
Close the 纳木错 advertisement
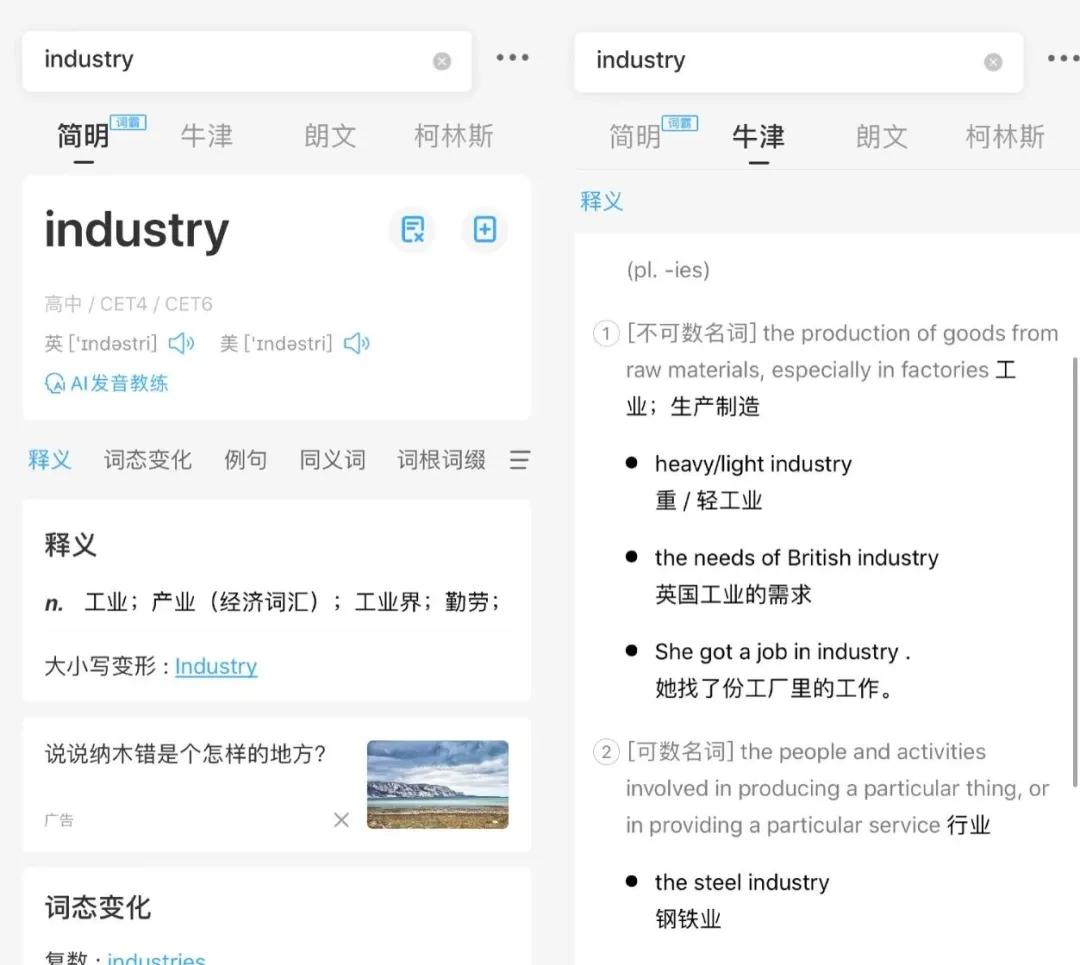pyautogui.click(x=340, y=819)
